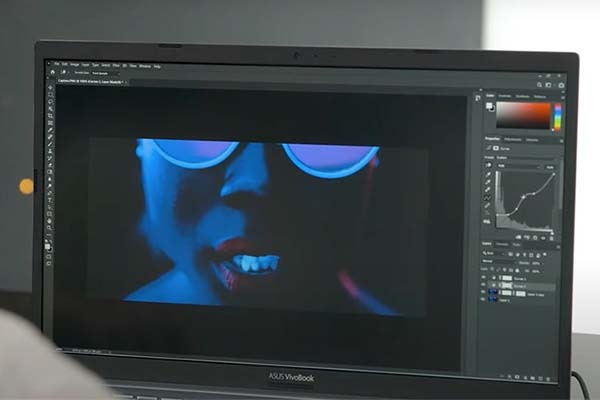
Task: Toggle adjustment visibility eye in Properties
Action: (543, 238)
